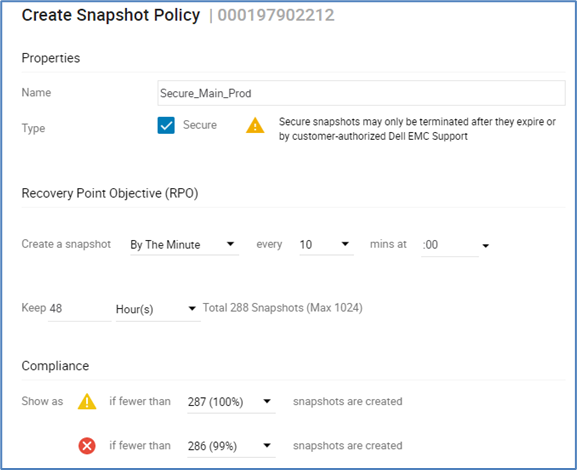Image resolution: width=577 pixels, height=470 pixels.
Task: Uncheck the Secure type checkbox
Action: (x=166, y=125)
